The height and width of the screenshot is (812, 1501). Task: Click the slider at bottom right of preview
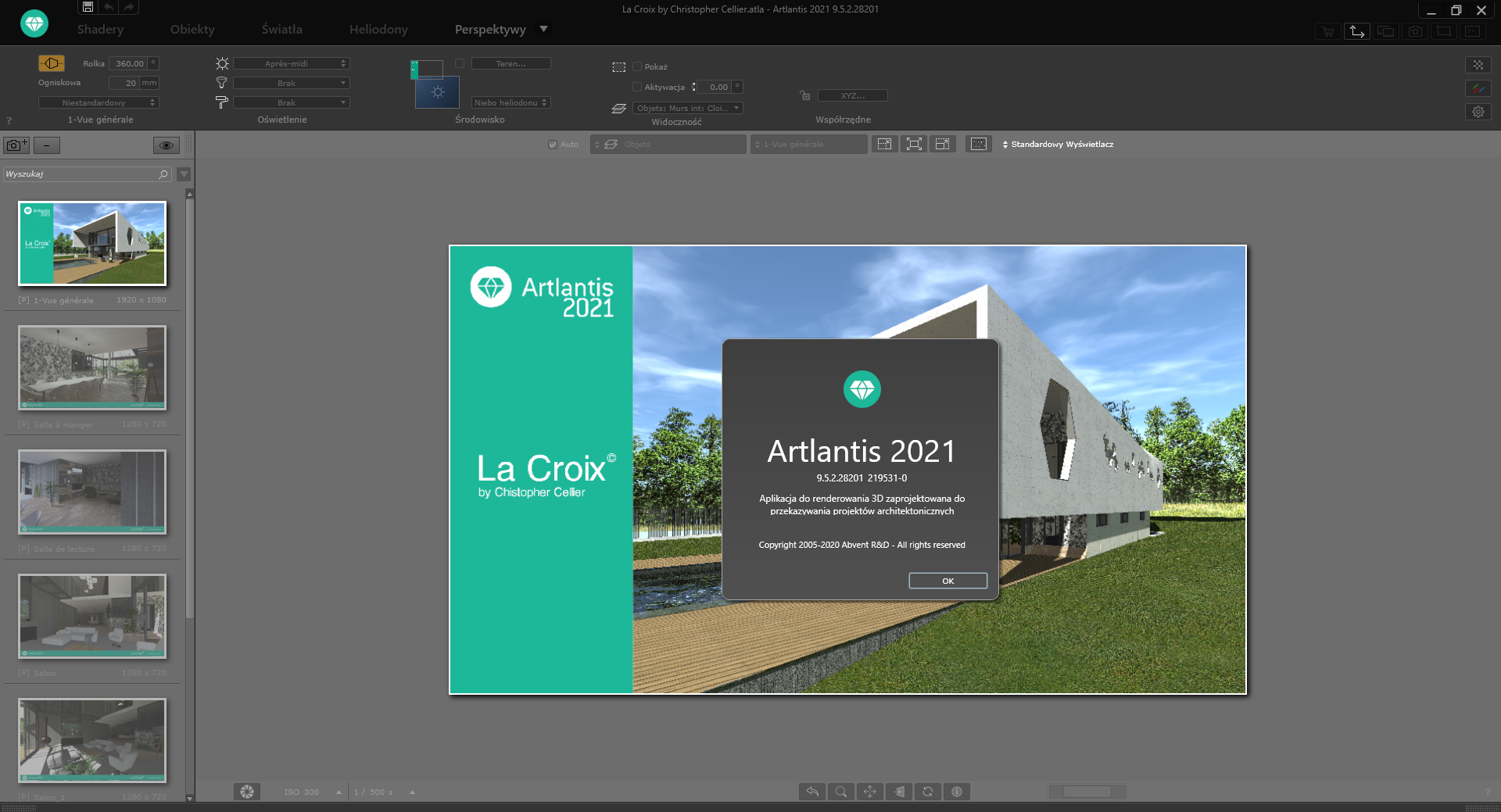[x=1087, y=792]
